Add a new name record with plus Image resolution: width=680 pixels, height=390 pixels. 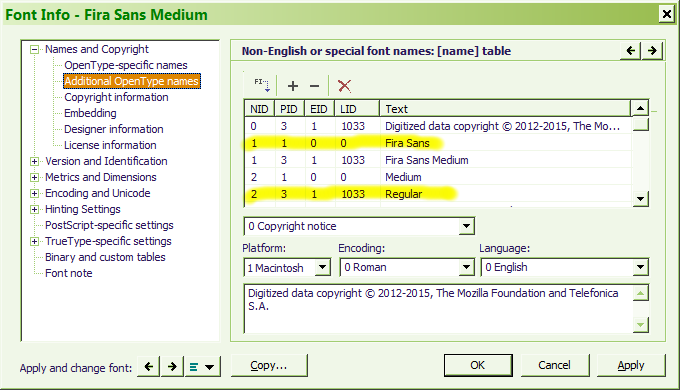click(293, 86)
